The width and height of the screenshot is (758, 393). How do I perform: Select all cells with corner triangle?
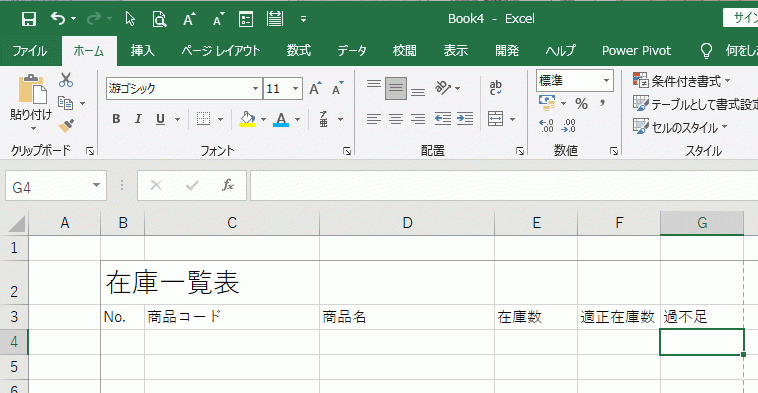point(16,224)
